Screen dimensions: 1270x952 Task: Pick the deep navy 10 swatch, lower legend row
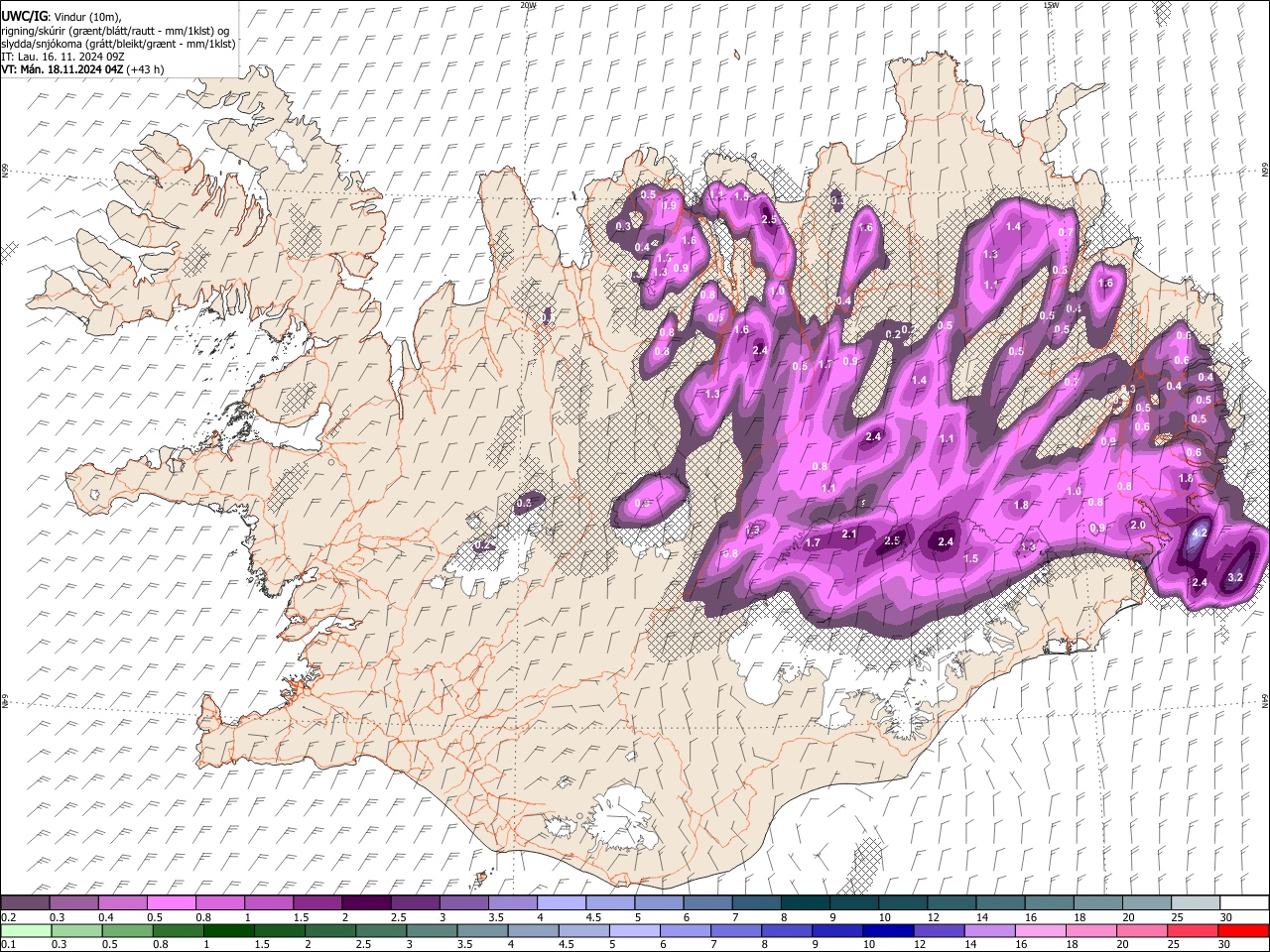pos(888,930)
